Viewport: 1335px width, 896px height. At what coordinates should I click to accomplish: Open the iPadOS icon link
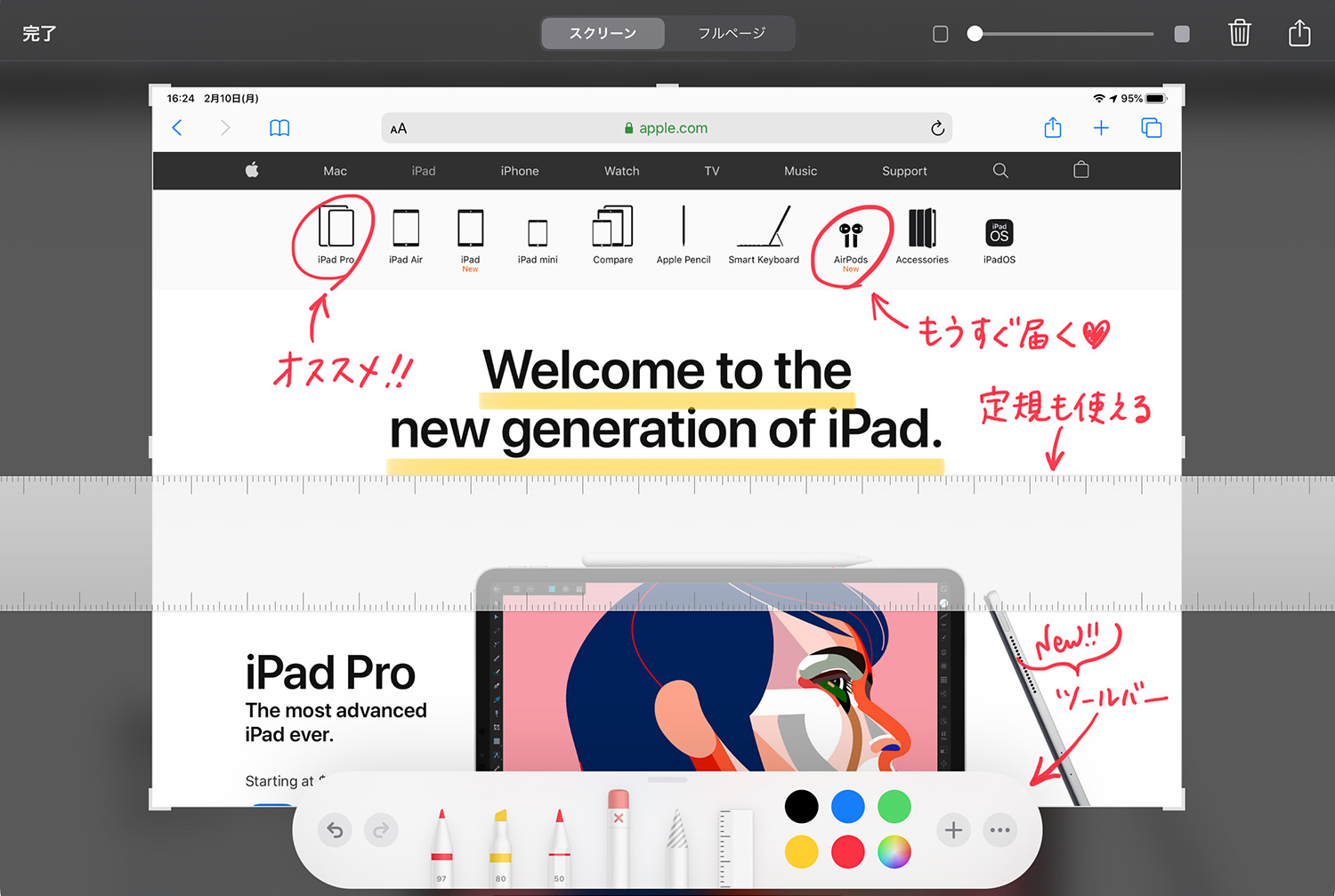point(999,240)
